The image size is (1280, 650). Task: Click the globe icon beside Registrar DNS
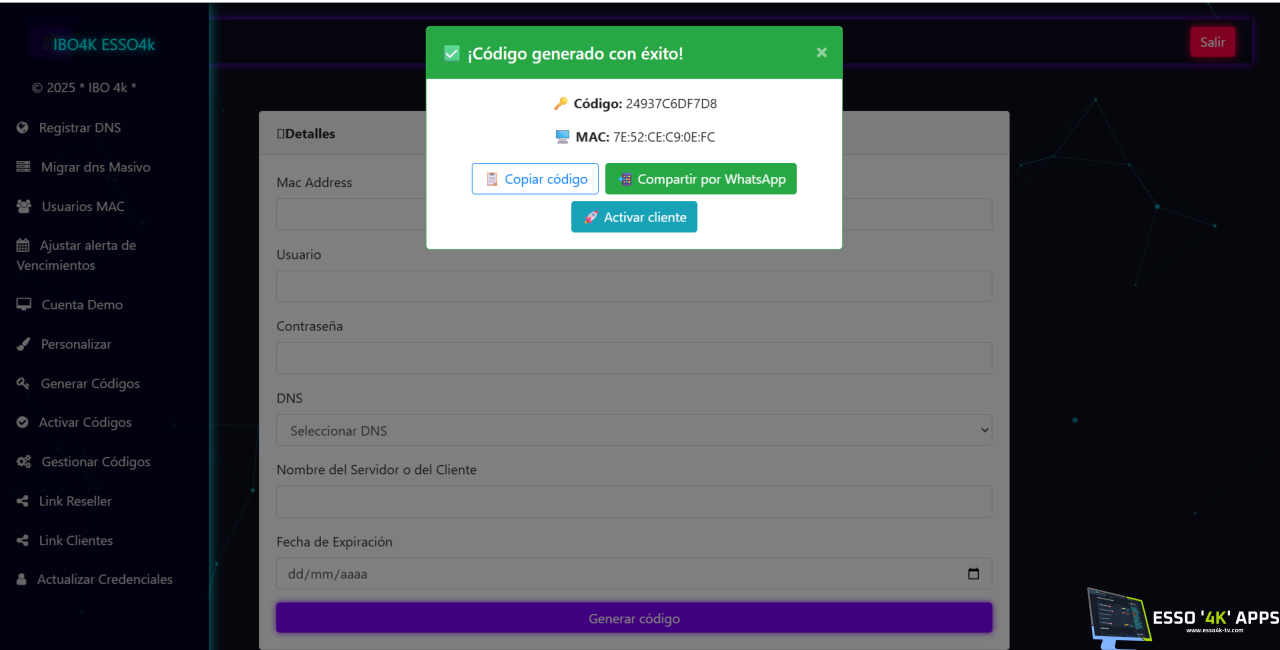23,128
